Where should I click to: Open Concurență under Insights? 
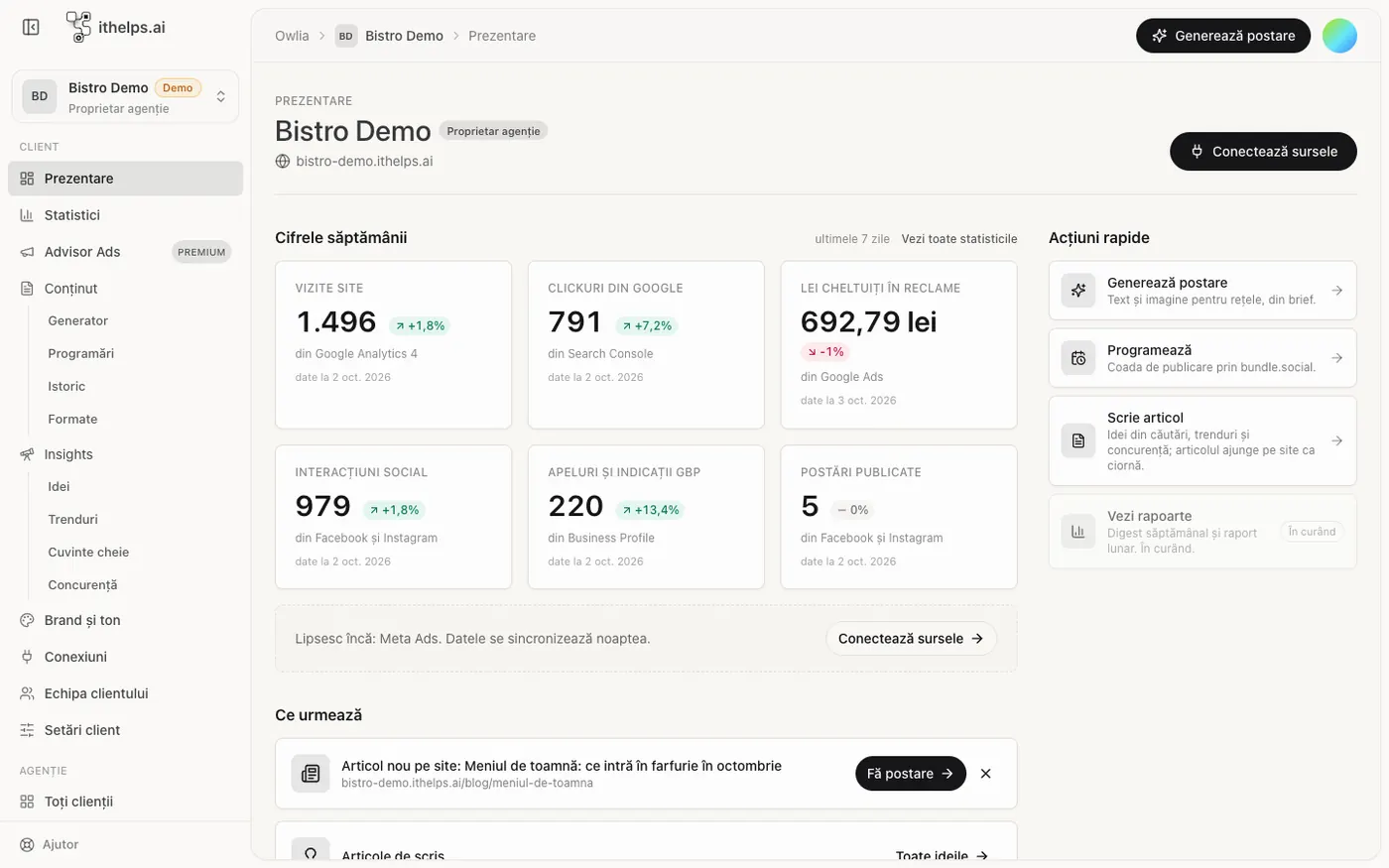[82, 584]
